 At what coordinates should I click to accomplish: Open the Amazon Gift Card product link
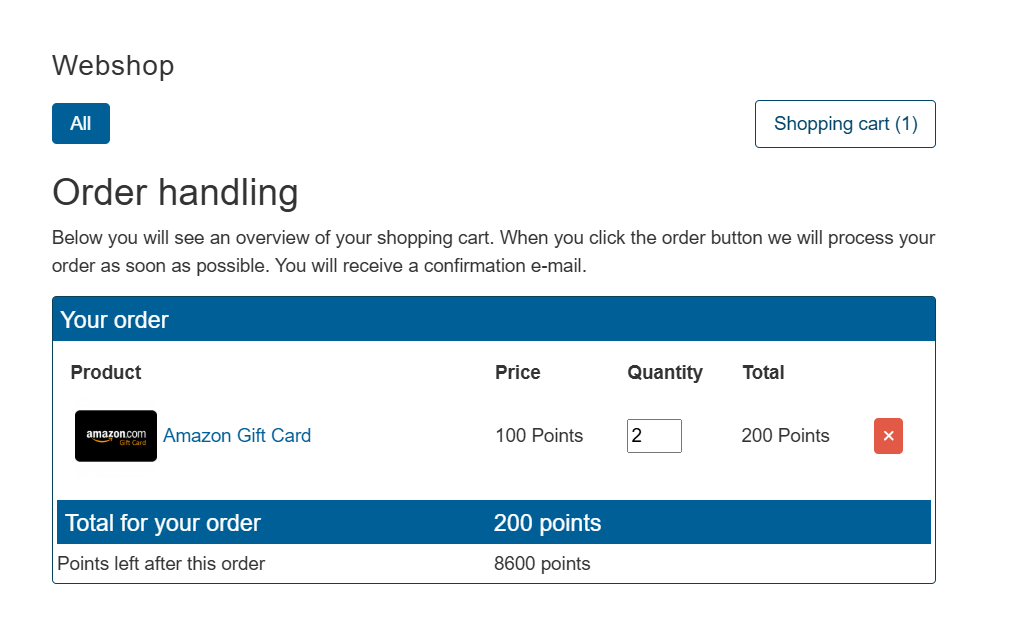237,436
